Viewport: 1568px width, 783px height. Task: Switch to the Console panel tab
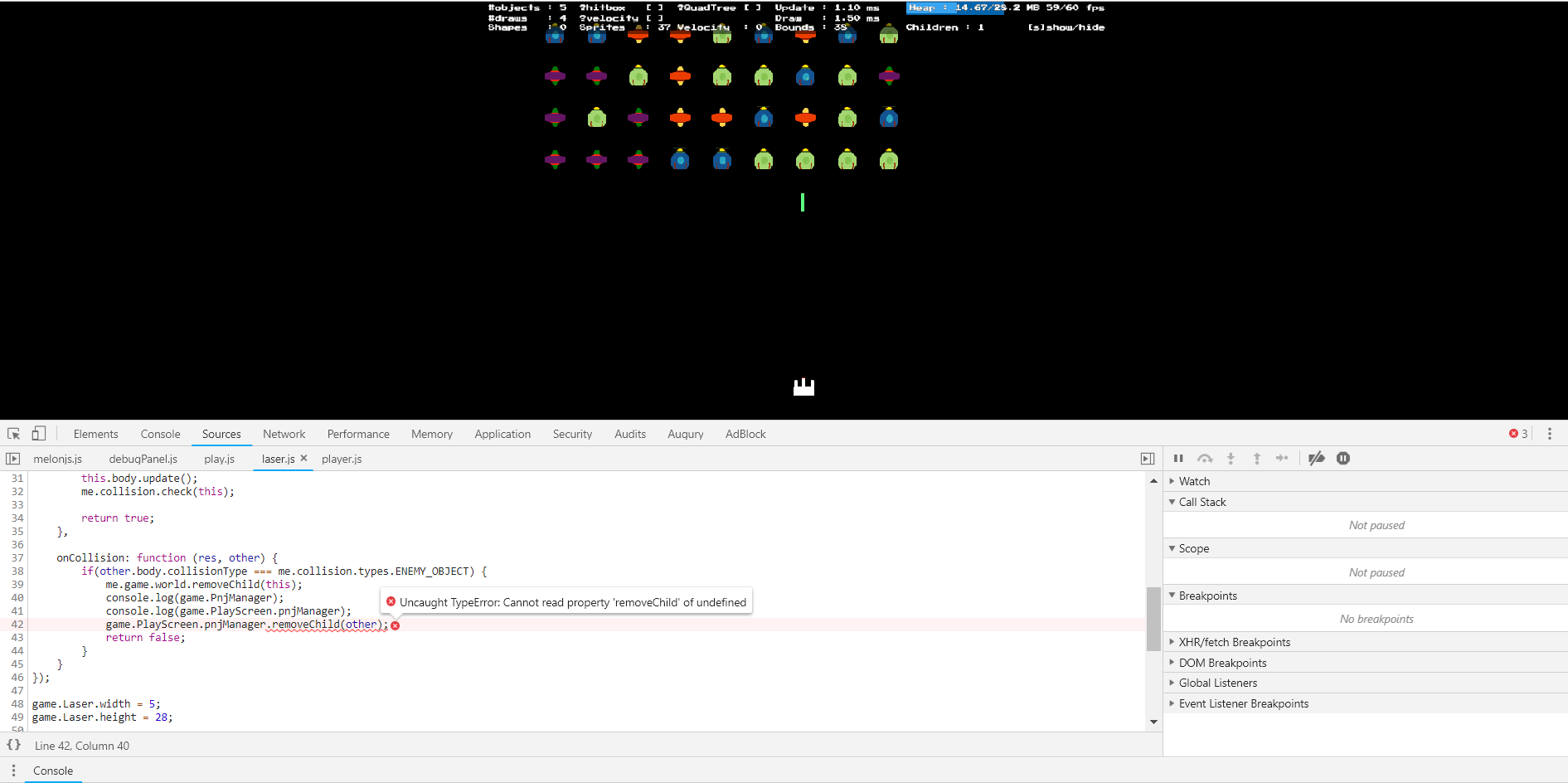tap(160, 434)
